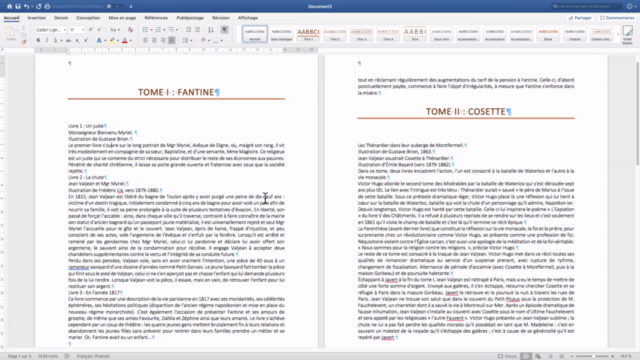This screenshot has width=640, height=360.
Task: Redo the last action
Action: point(39,6)
